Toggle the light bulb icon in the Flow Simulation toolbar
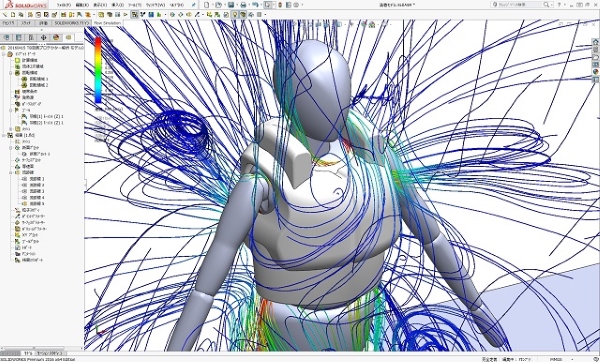The height and width of the screenshot is (362, 600). click(x=235, y=15)
